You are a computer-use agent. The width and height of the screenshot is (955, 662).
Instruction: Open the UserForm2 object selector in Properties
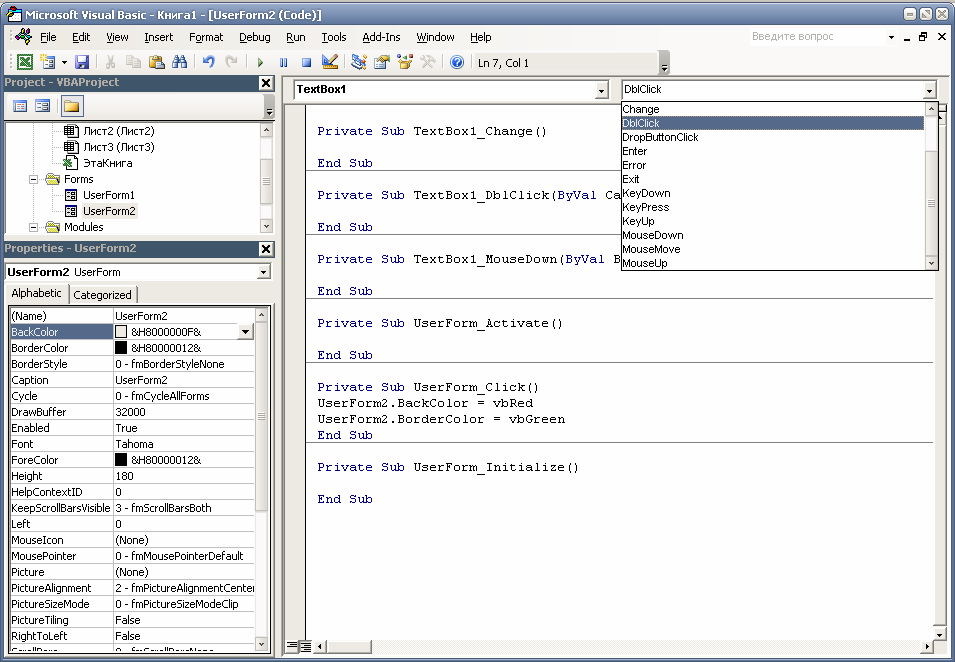(x=263, y=272)
